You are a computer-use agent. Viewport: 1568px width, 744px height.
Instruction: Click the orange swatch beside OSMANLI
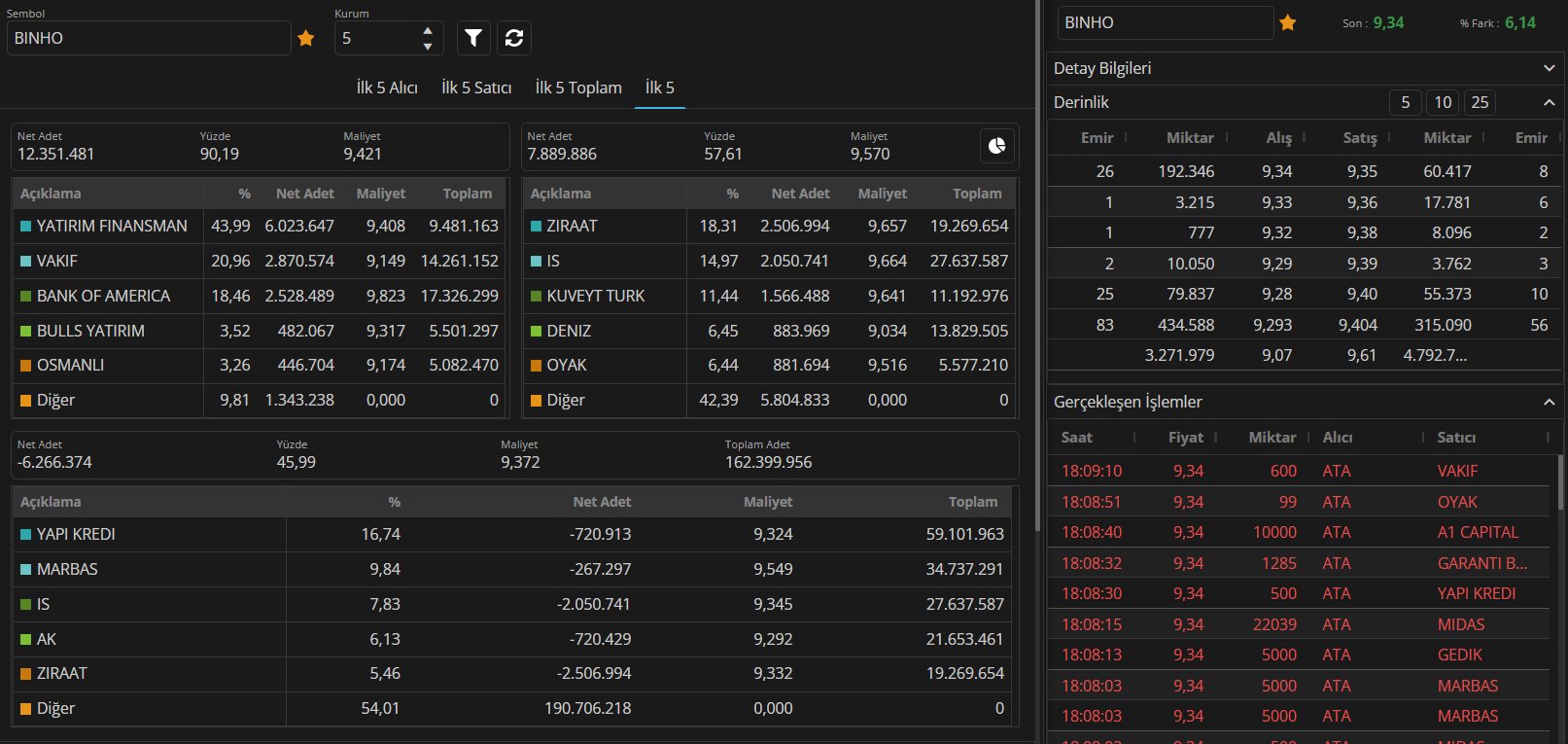coord(26,366)
